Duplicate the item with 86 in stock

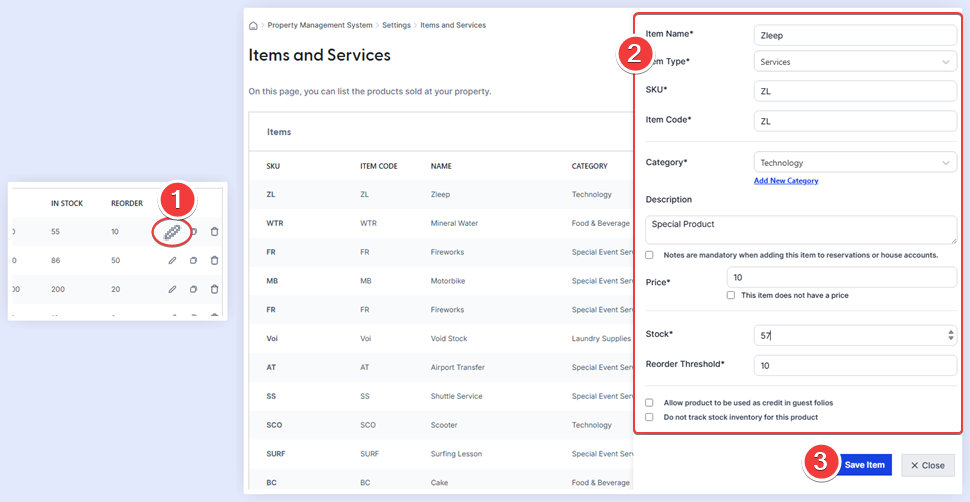point(194,261)
